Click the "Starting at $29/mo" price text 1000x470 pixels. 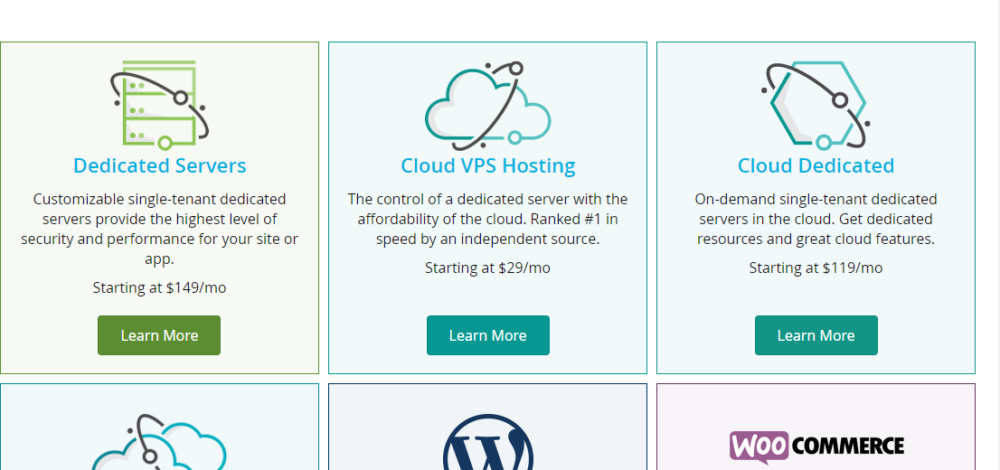point(487,267)
